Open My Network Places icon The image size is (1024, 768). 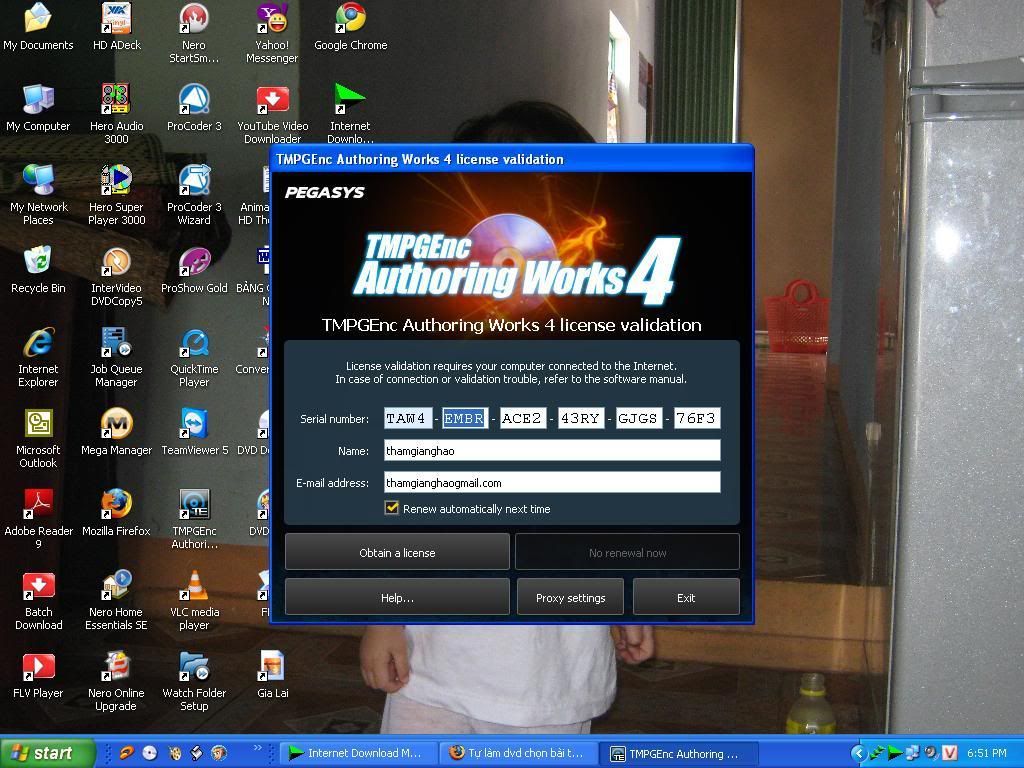(x=39, y=195)
